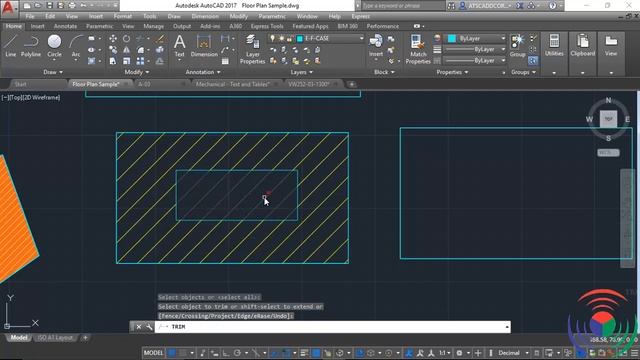
Task: Open the View panel button
Action: [611, 46]
